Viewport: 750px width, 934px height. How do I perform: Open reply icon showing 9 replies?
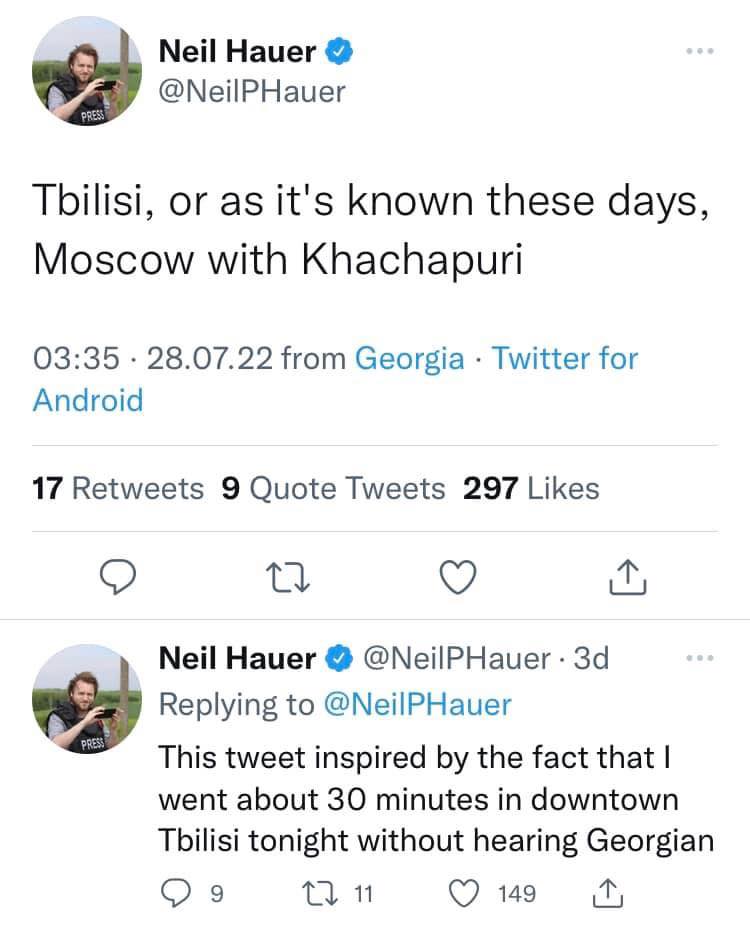point(179,893)
